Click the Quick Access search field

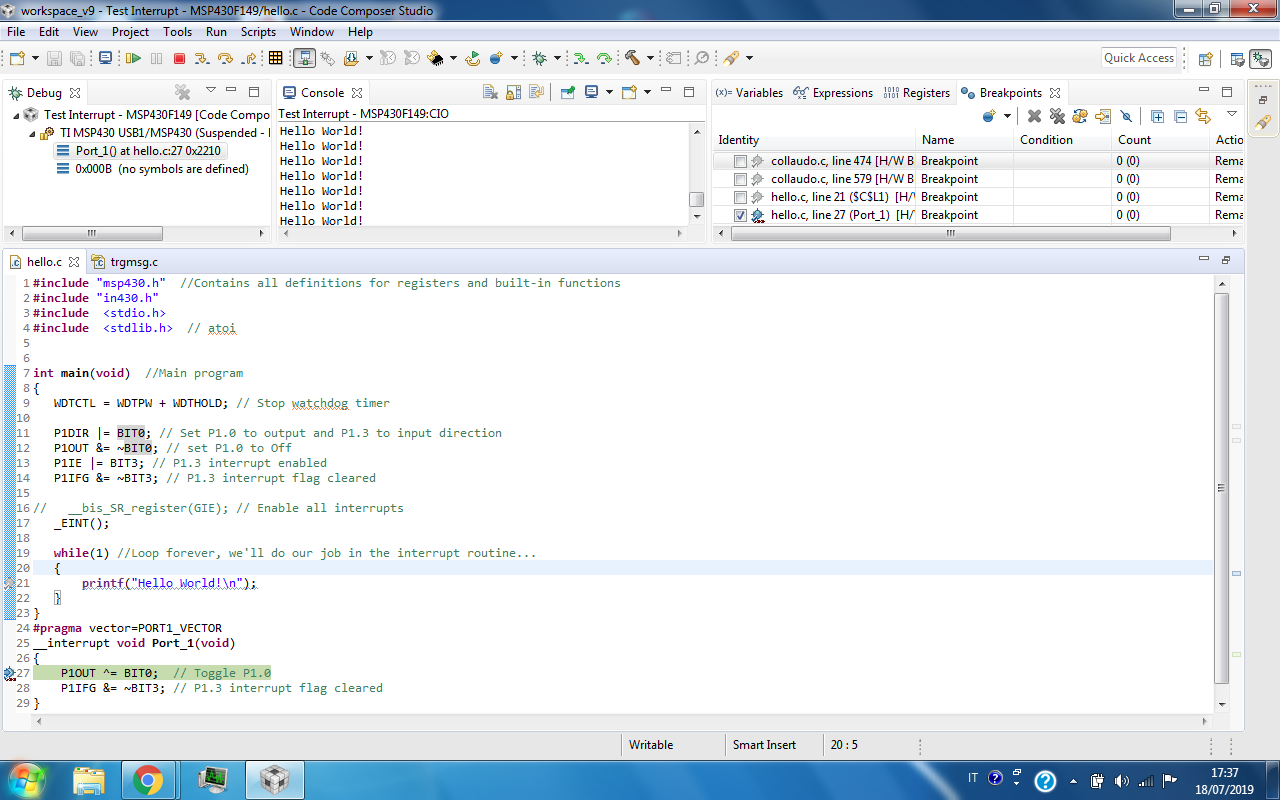tap(1138, 58)
